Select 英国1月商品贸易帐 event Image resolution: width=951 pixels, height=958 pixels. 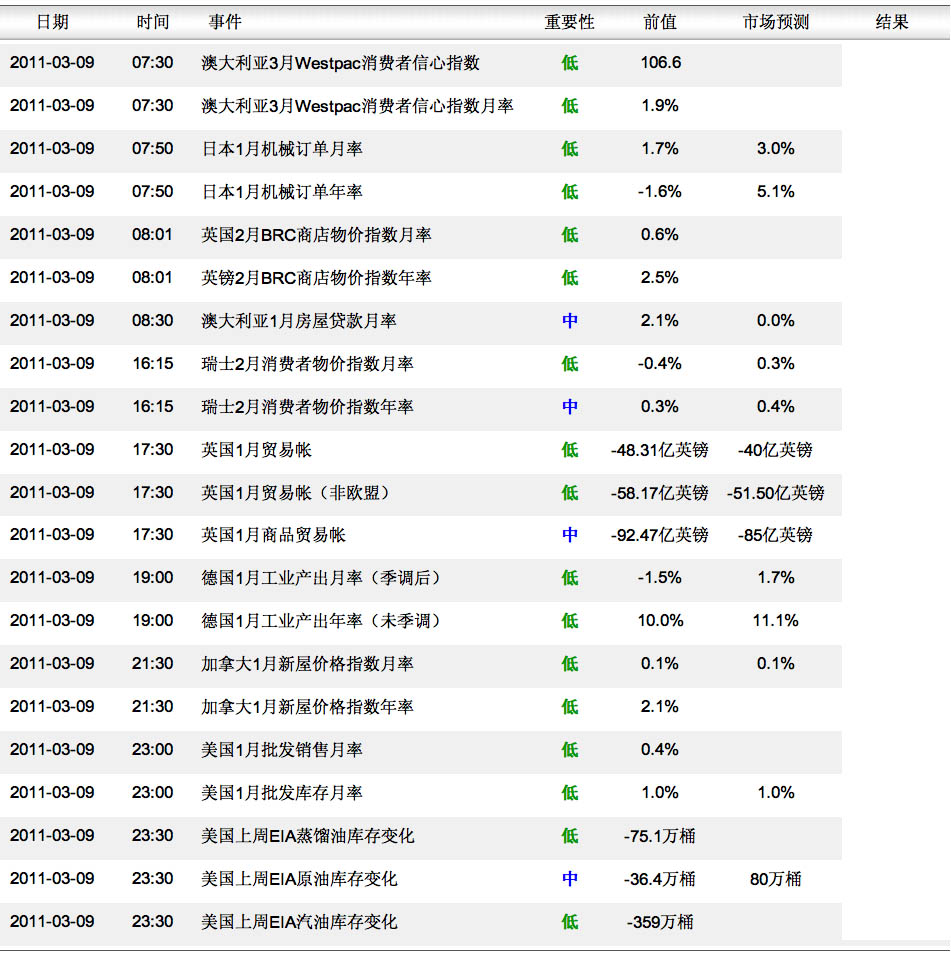[x=274, y=535]
